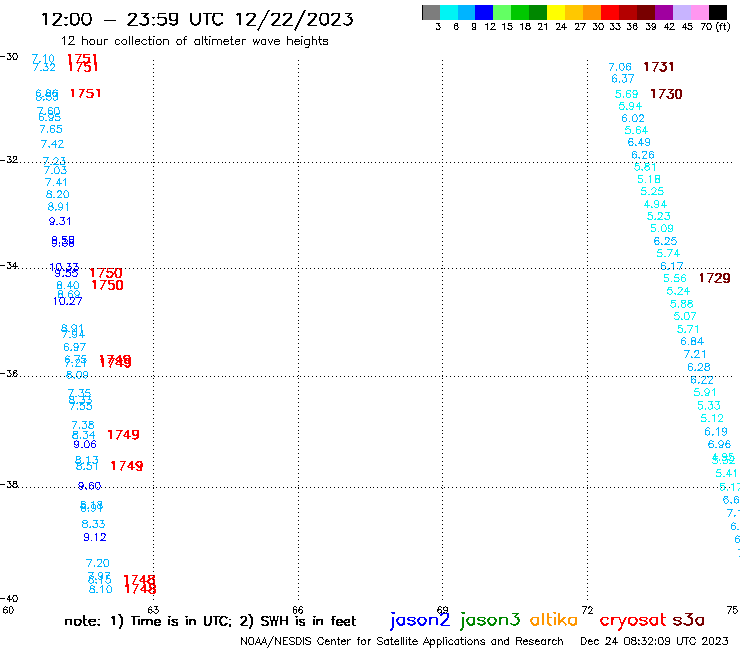The height and width of the screenshot is (650, 740).
Task: Click the wave height value 7.06
Action: [620, 67]
